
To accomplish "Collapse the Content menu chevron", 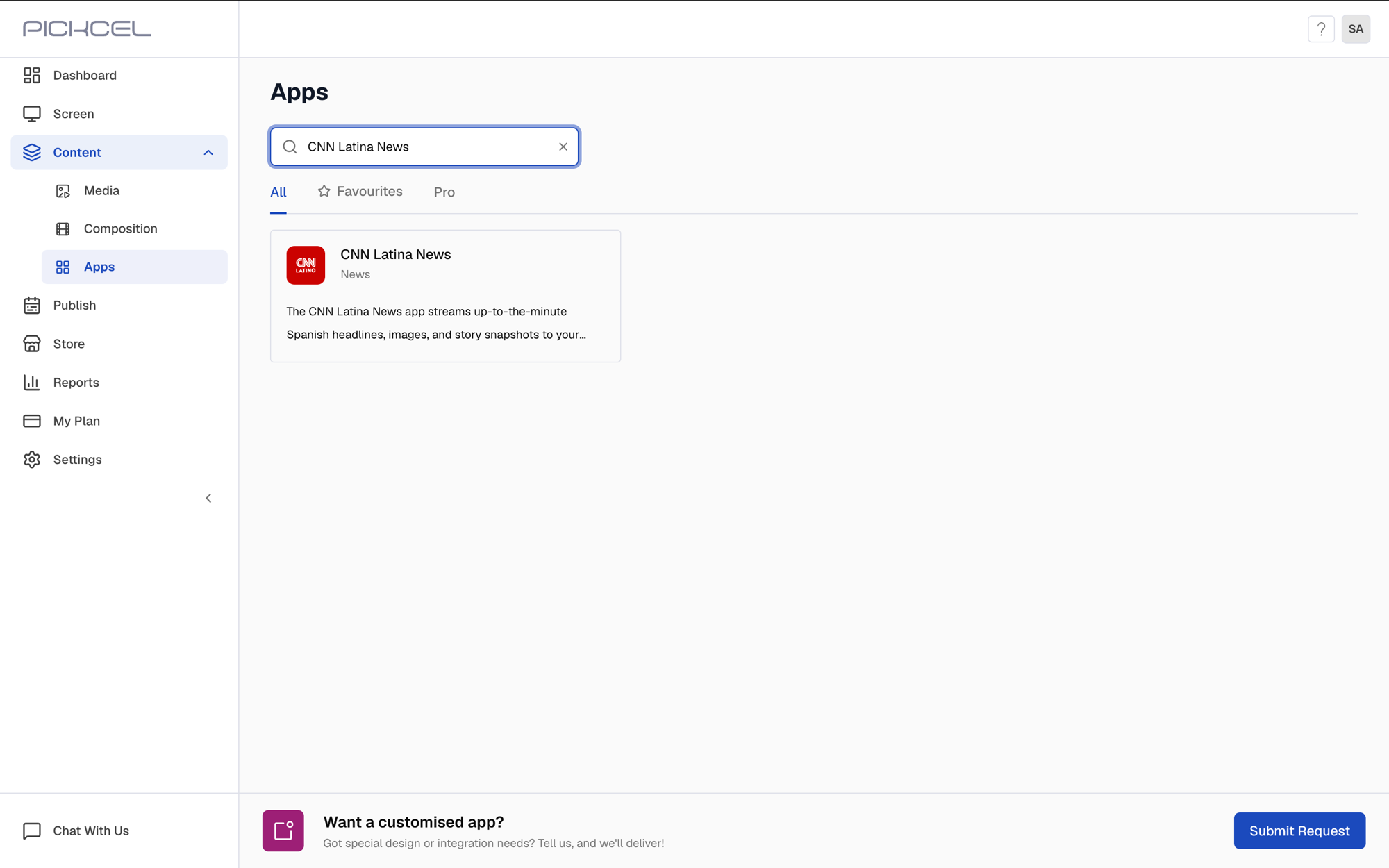I will [x=208, y=153].
